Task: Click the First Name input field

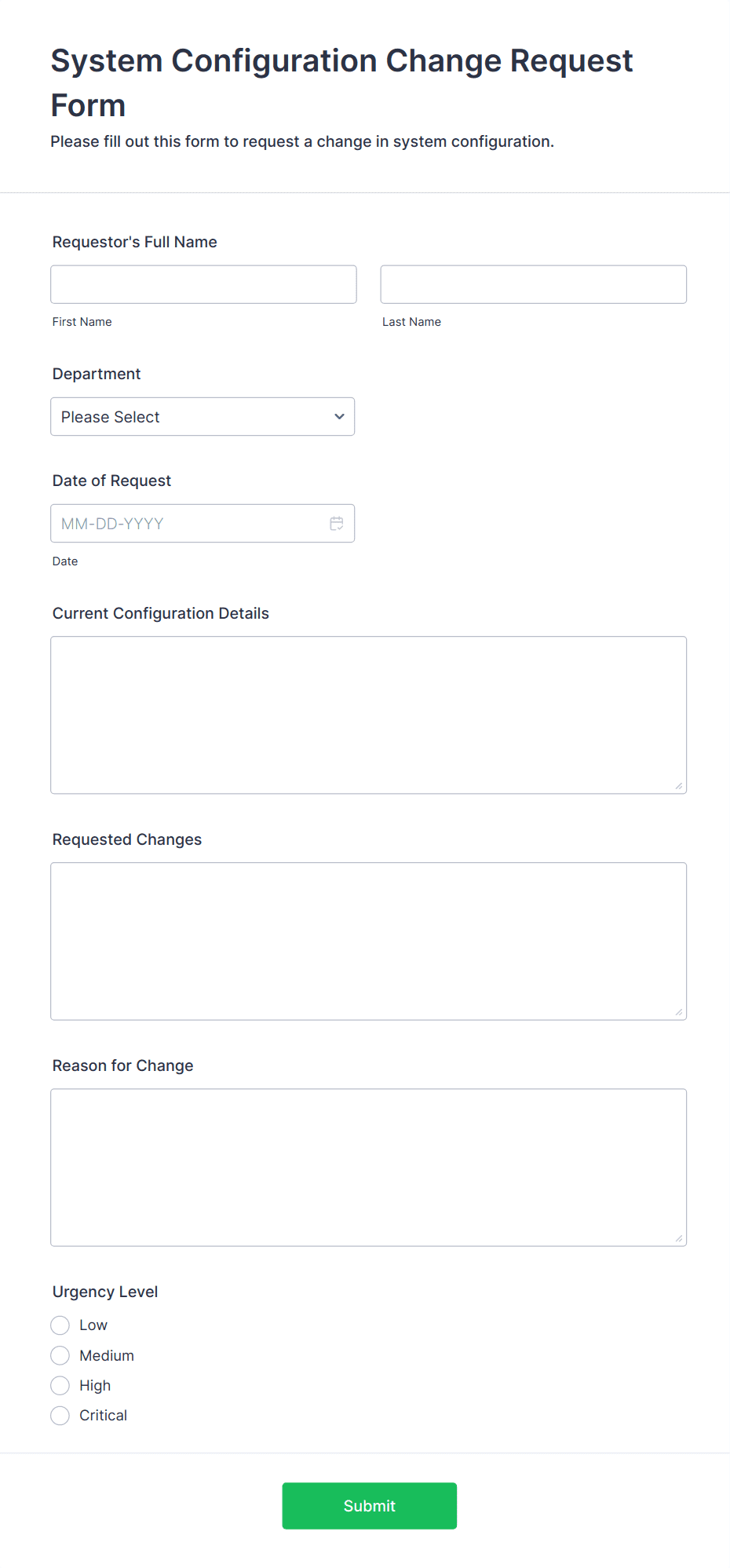Action: click(x=204, y=284)
